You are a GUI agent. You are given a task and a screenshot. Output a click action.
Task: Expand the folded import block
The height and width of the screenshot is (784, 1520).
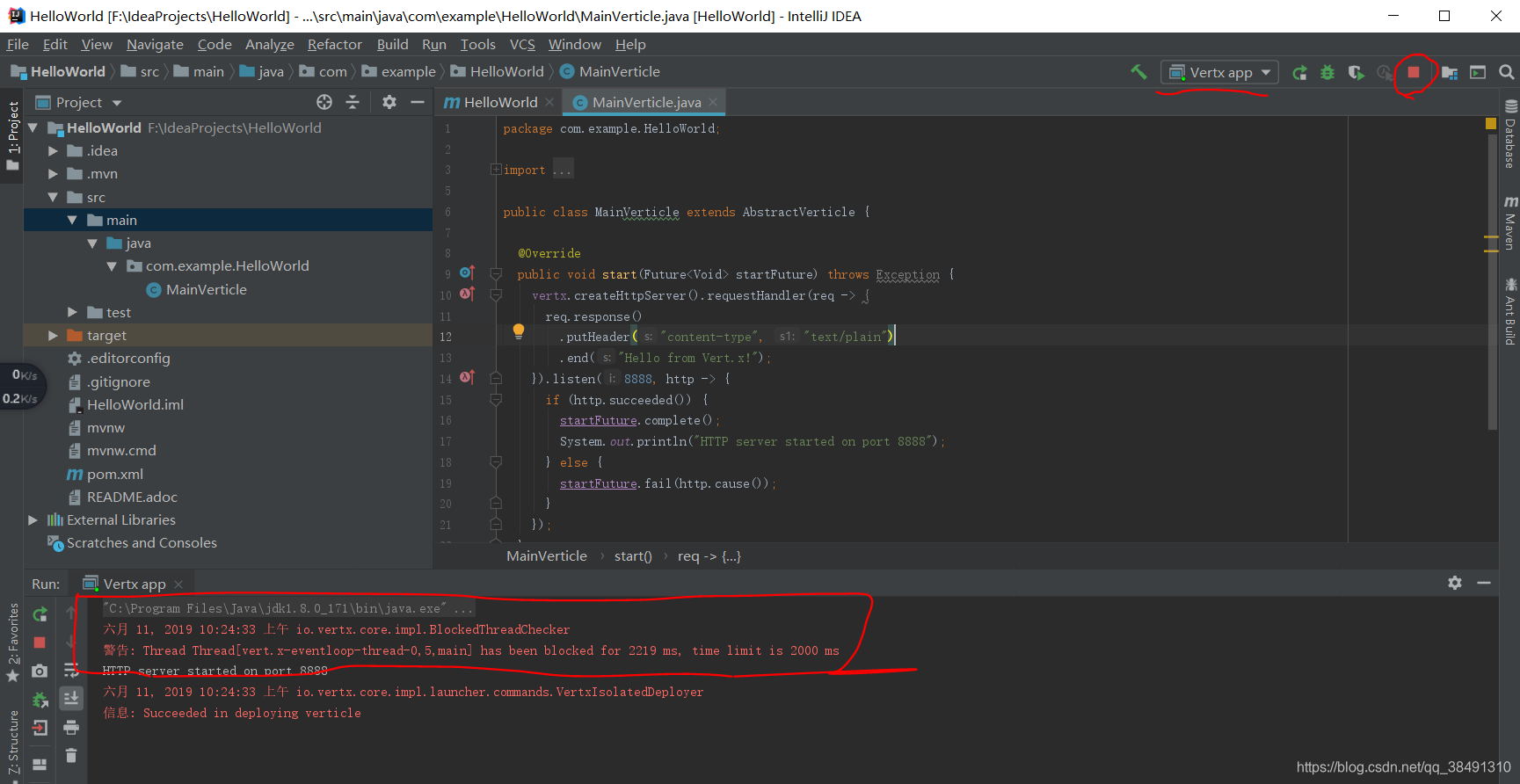coord(496,170)
